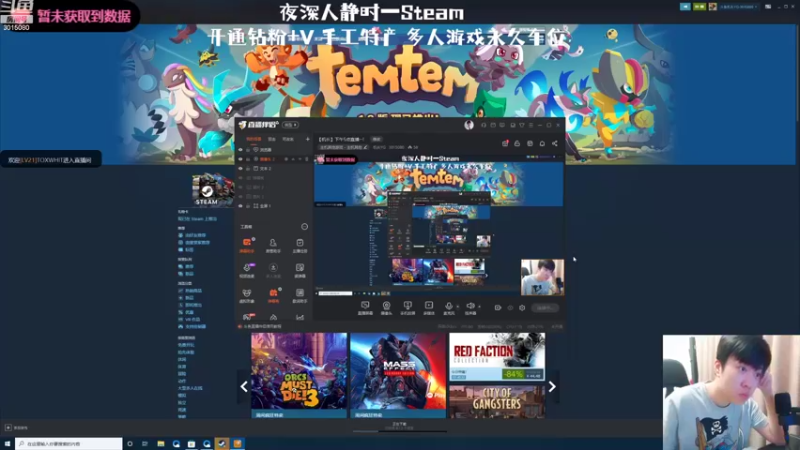Open the Steam account name dropdown at top right
The height and width of the screenshot is (450, 800).
point(738,7)
